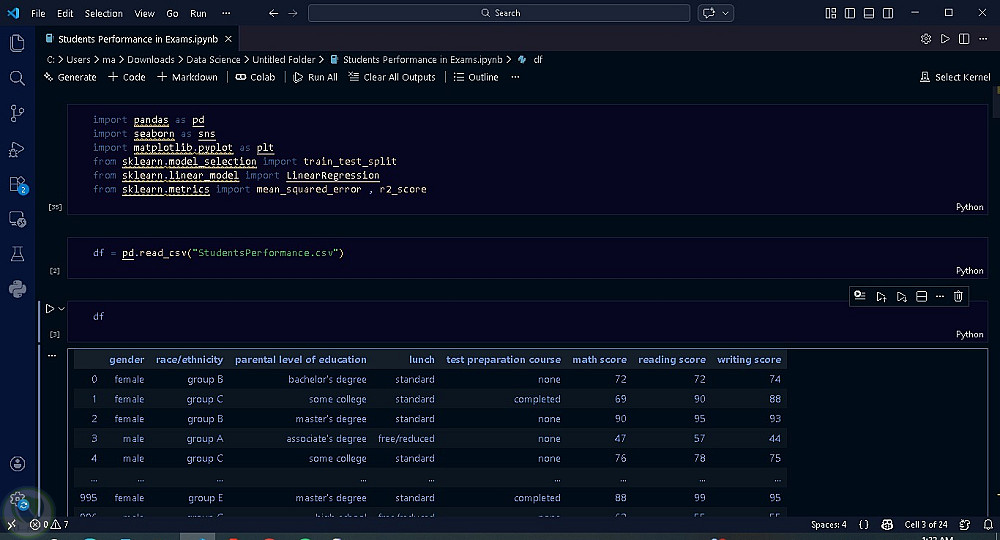Open notebook toolbar overflow ellipsis
The height and width of the screenshot is (540, 1000).
tap(515, 77)
